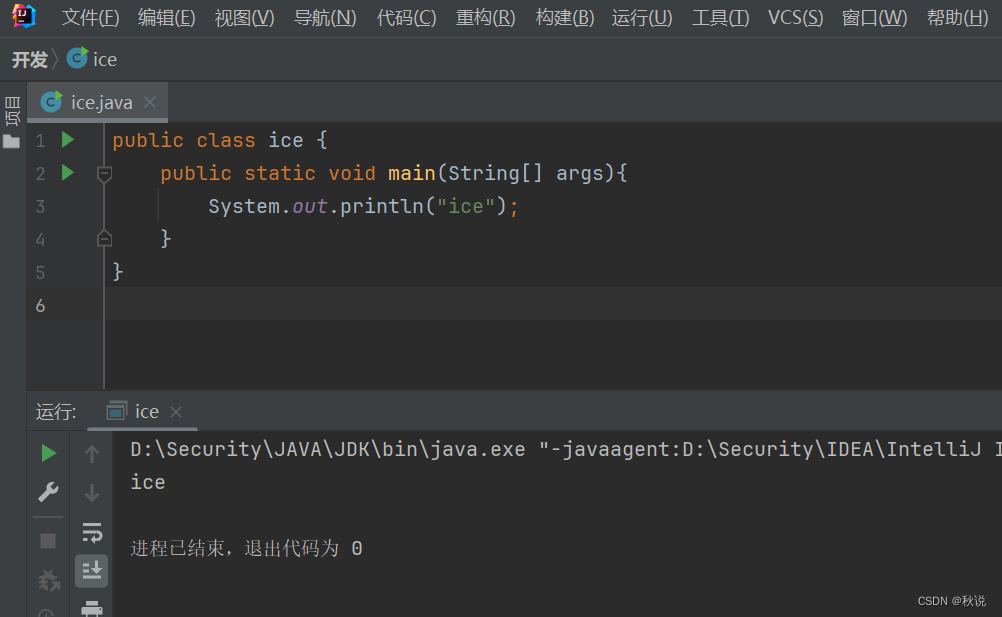Click the 开发 breadcrumb
The image size is (1002, 617).
click(29, 59)
